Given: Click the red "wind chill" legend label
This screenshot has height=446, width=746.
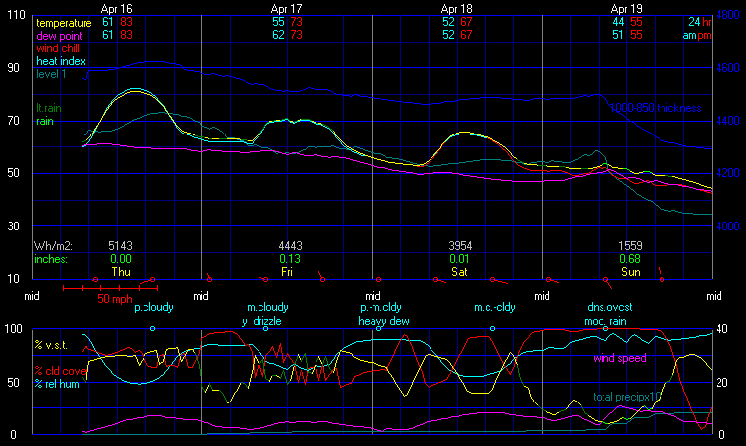Looking at the screenshot, I should tap(58, 48).
